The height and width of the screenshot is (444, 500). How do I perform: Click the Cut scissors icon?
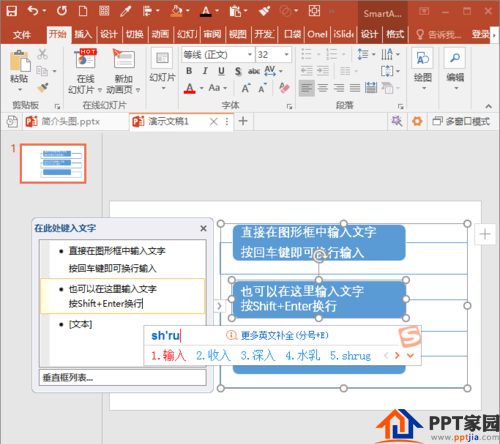coord(42,54)
